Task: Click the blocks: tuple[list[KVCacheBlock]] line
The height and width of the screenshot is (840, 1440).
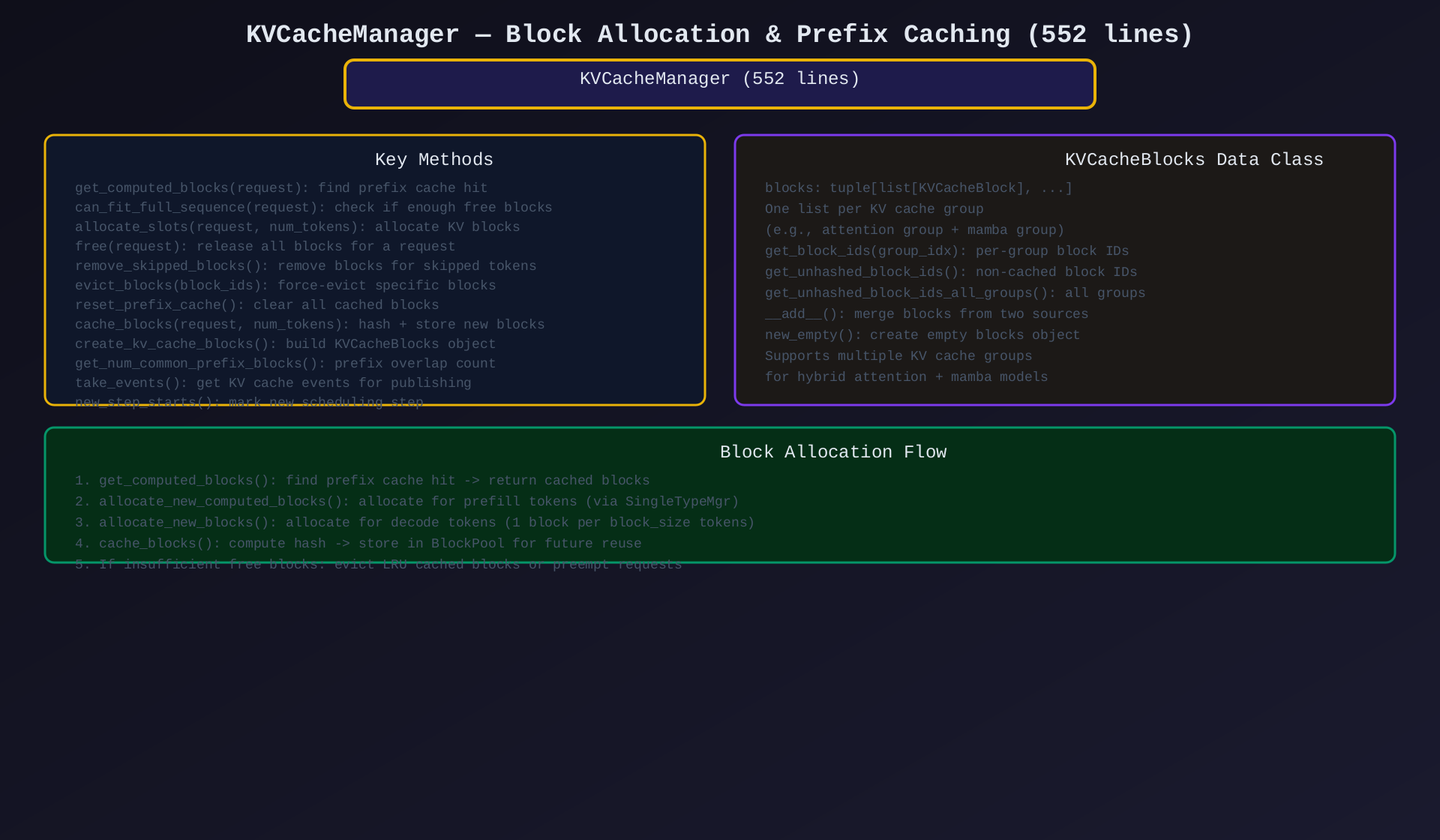Action: 918,187
